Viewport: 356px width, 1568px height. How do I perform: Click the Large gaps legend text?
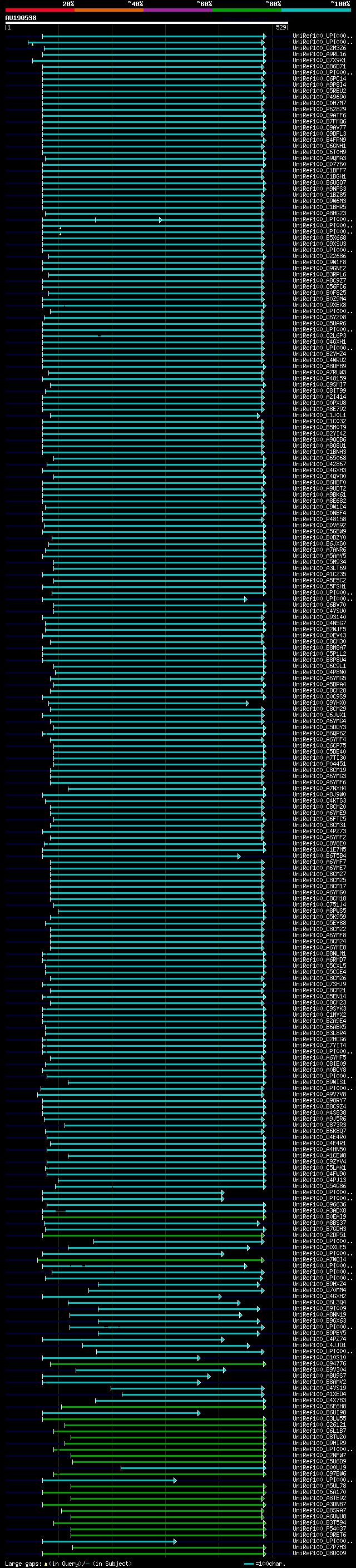pos(68,1563)
